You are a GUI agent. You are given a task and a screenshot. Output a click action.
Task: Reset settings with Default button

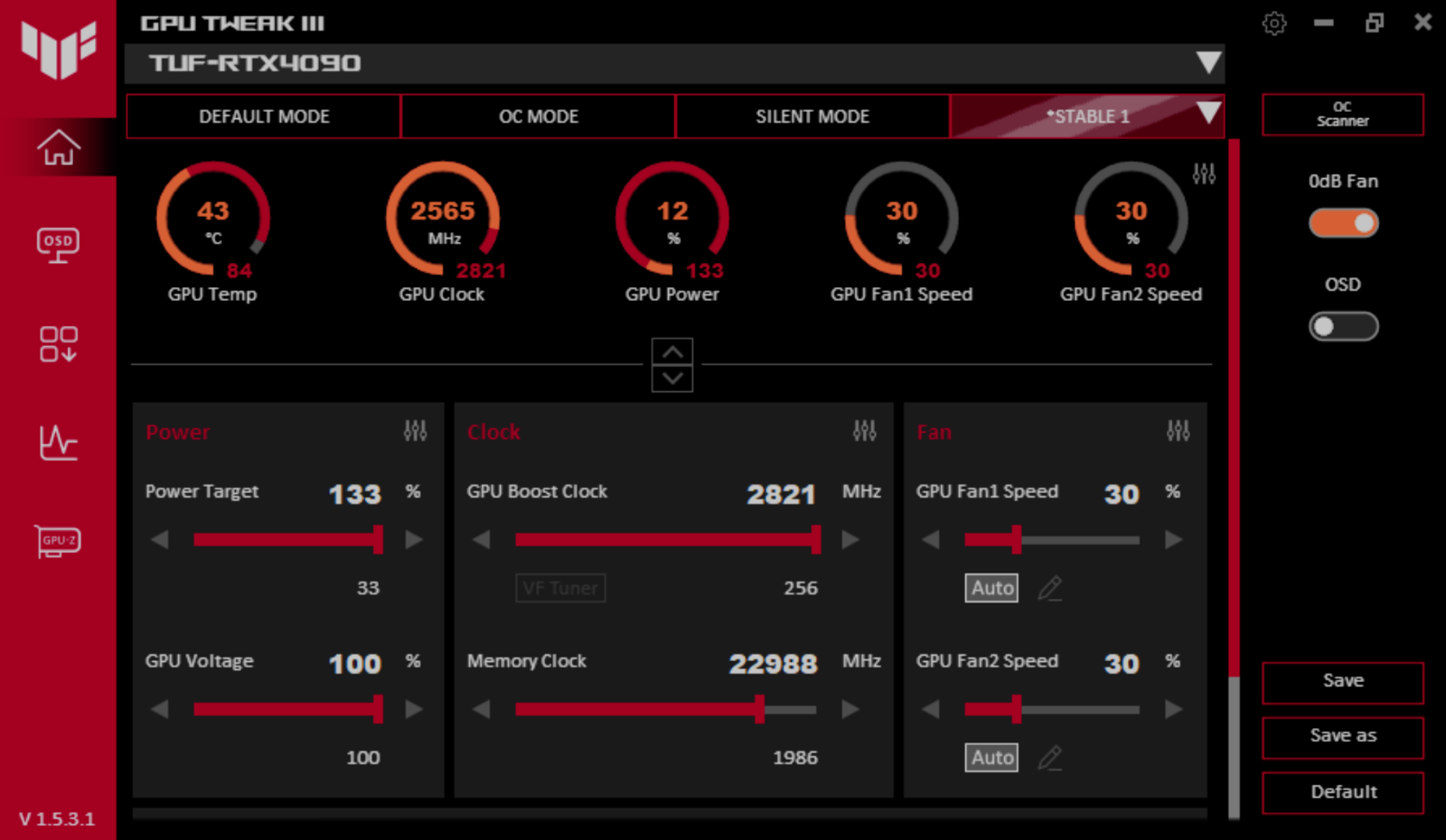point(1343,793)
